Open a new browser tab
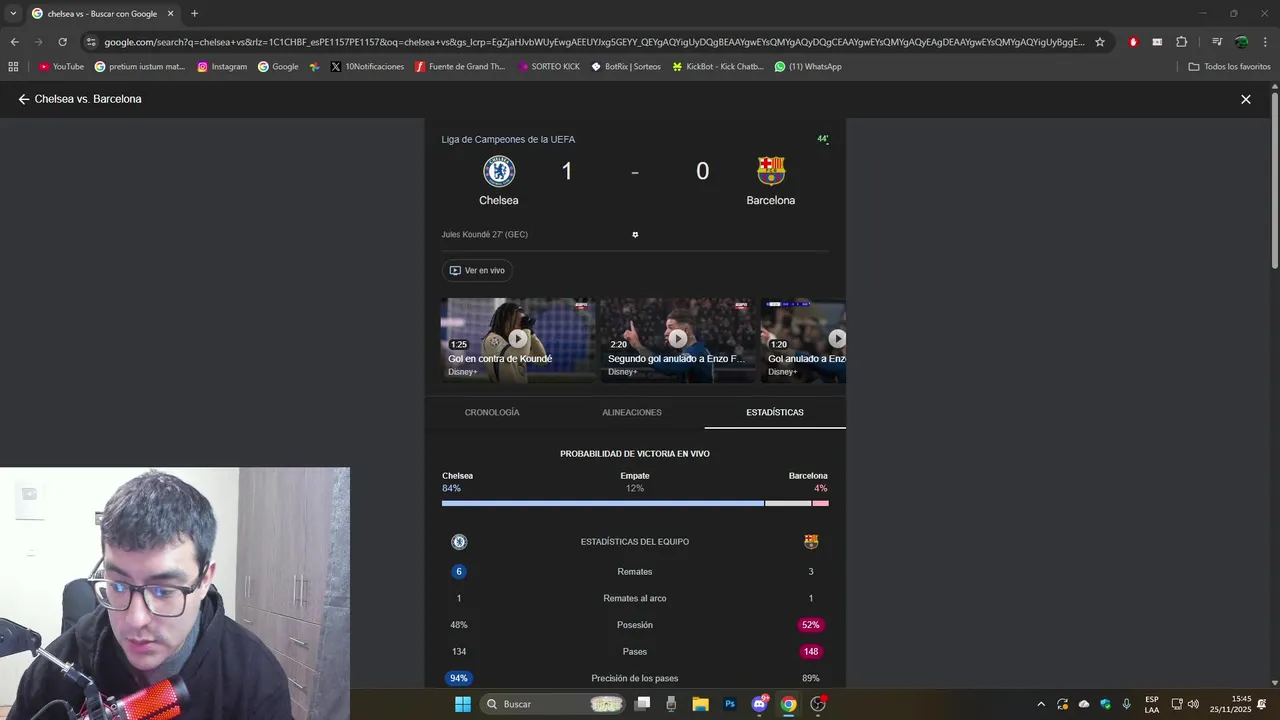Screen dimensions: 1280x720 click(194, 14)
